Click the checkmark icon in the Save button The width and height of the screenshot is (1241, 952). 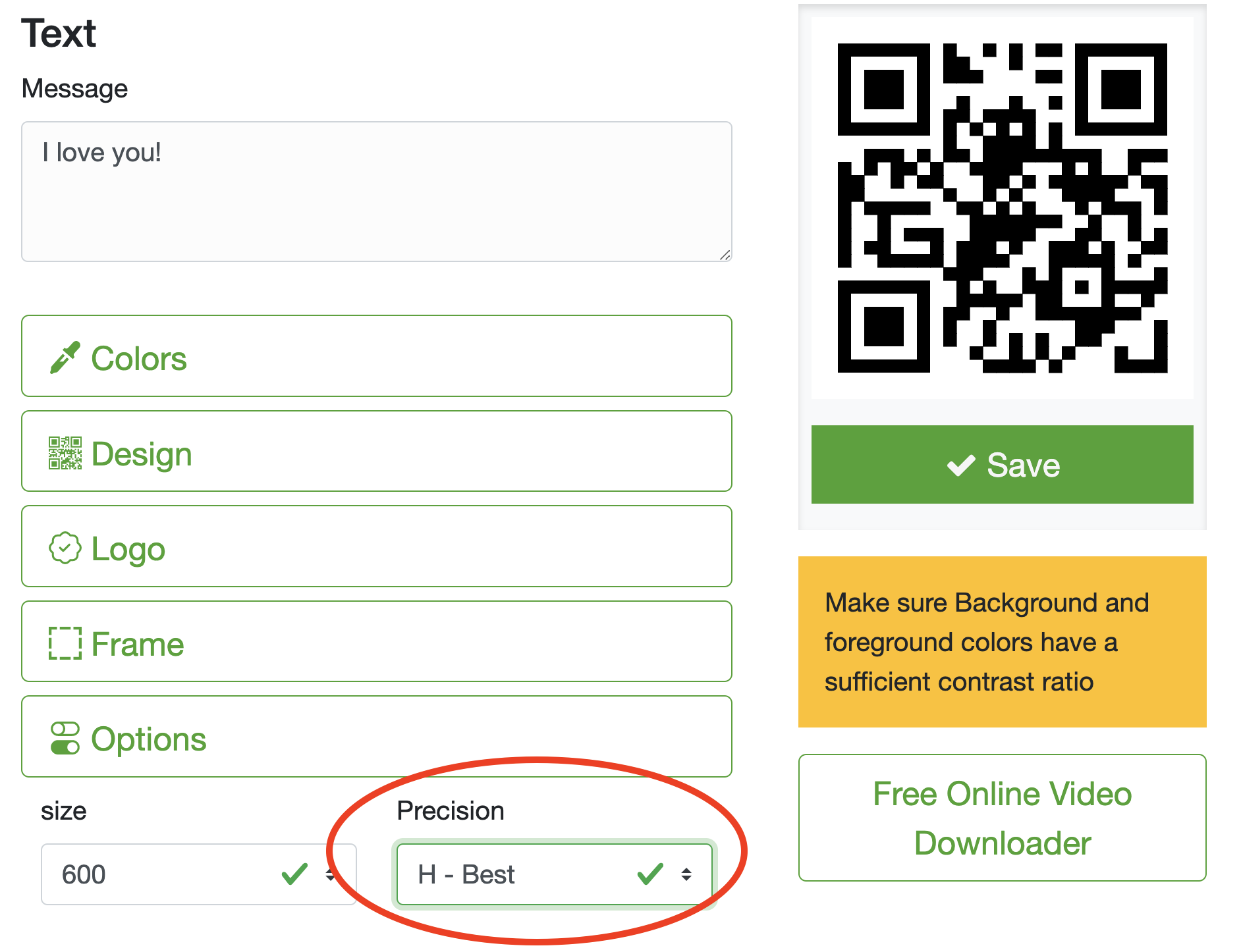pyautogui.click(x=961, y=465)
